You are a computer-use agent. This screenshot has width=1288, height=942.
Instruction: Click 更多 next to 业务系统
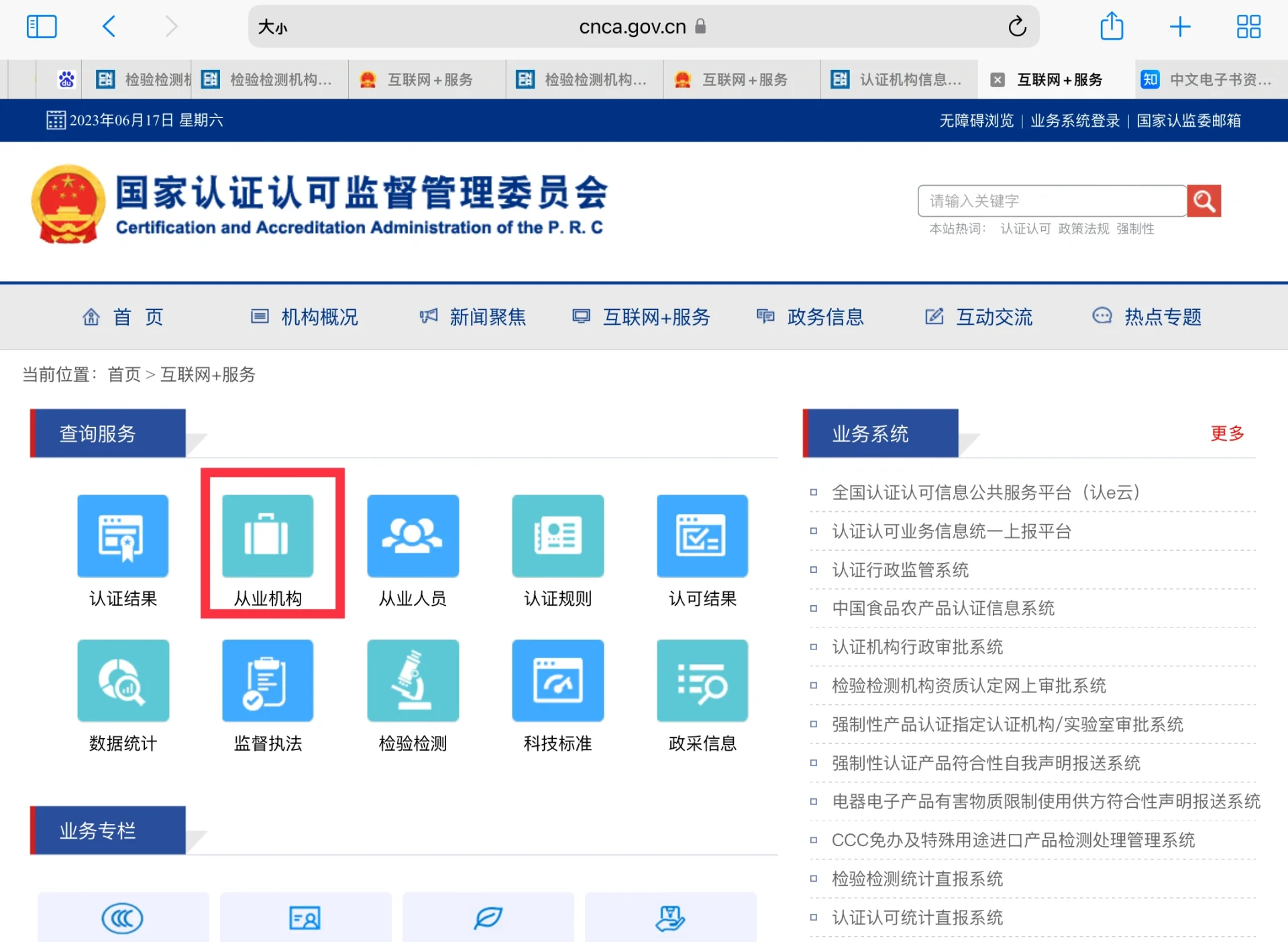1226,433
